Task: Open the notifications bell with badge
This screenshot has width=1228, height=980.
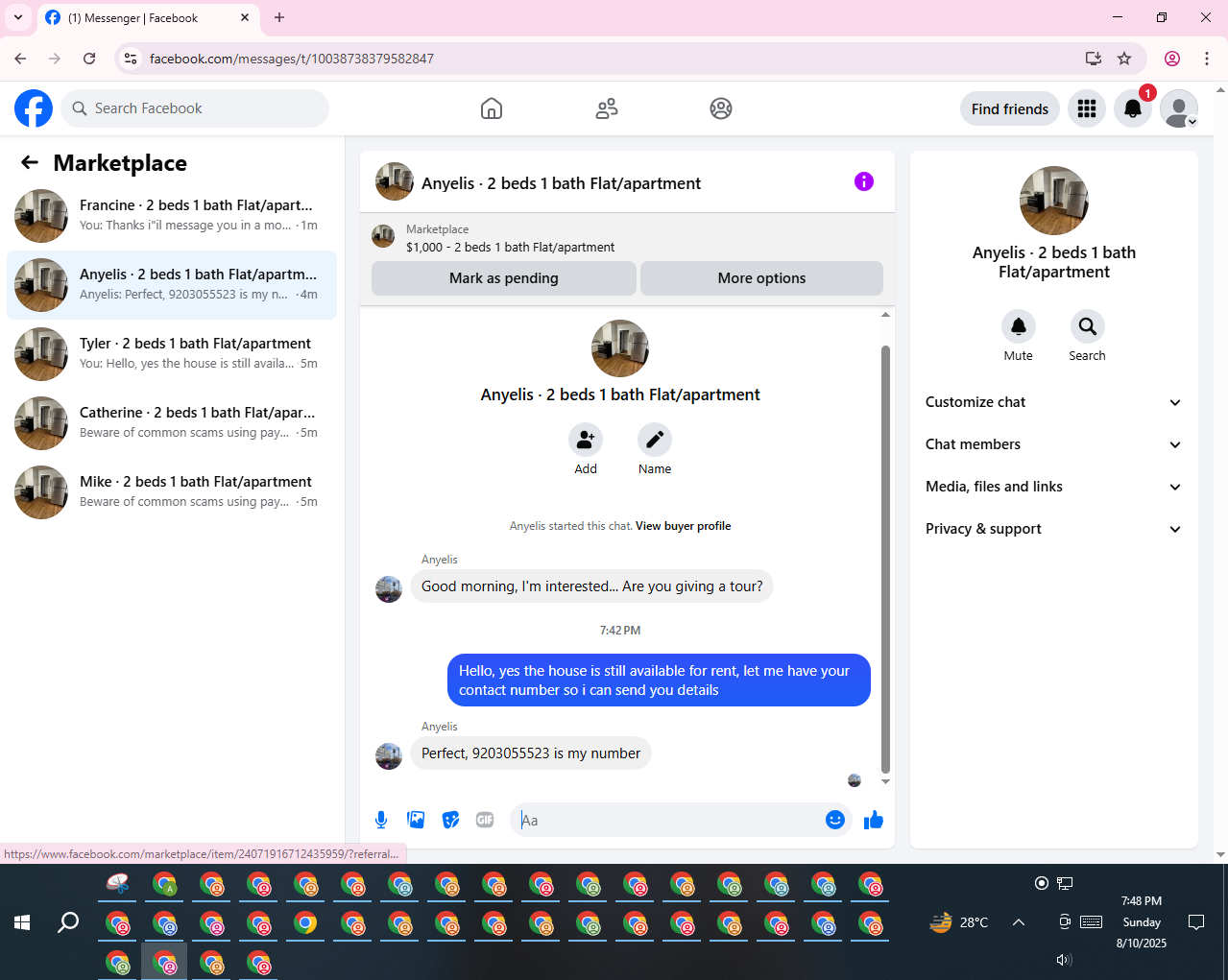Action: (x=1133, y=108)
